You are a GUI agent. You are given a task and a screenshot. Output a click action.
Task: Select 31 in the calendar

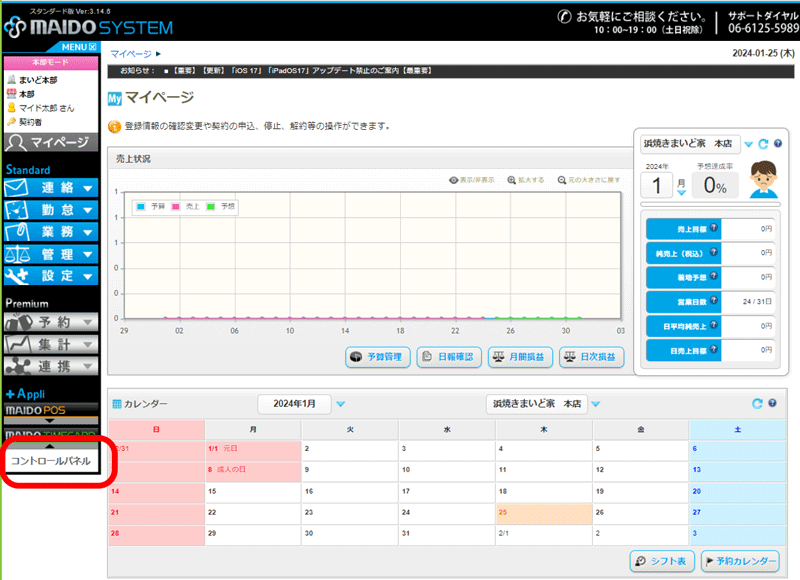click(447, 536)
